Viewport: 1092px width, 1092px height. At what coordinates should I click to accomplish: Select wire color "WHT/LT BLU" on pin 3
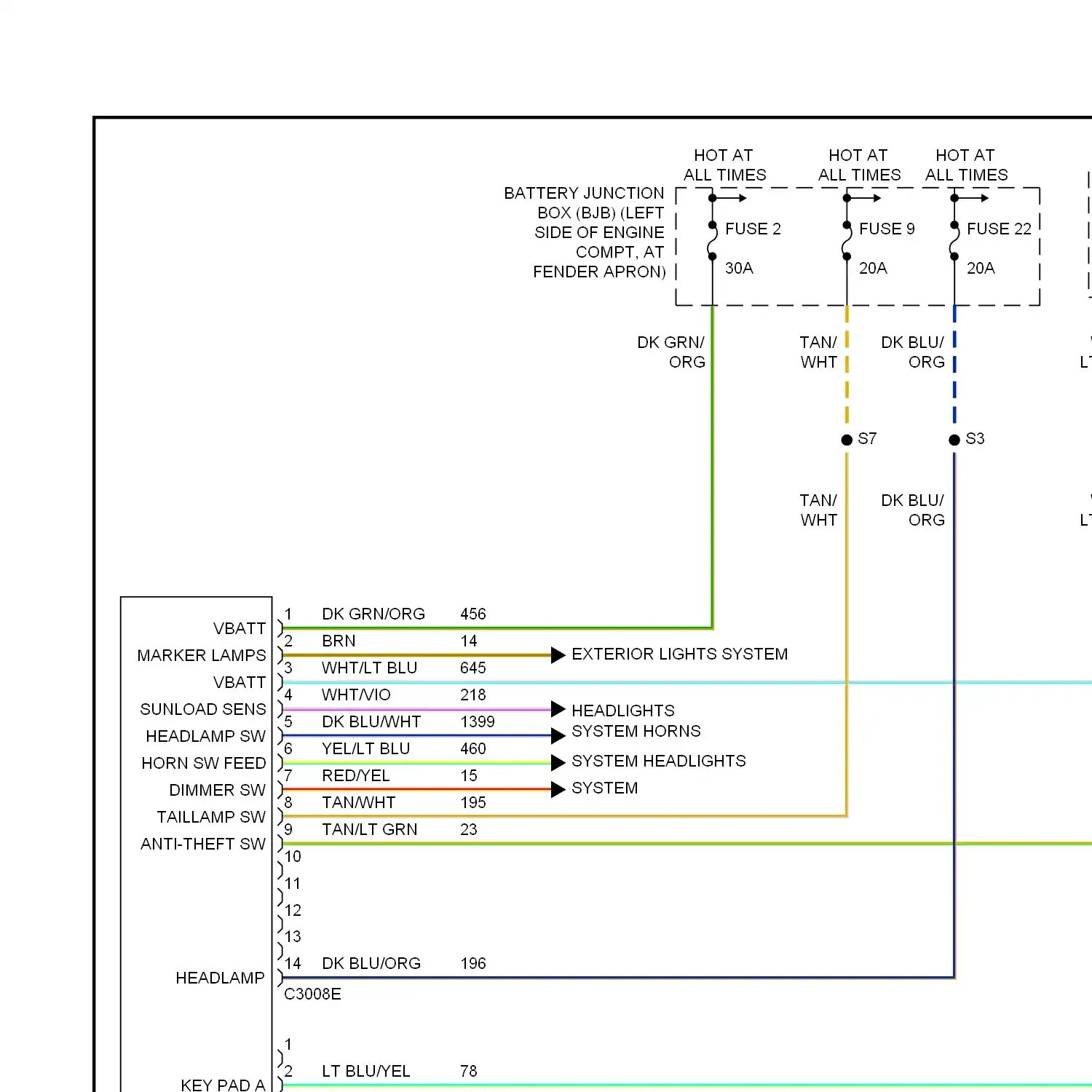(x=370, y=668)
